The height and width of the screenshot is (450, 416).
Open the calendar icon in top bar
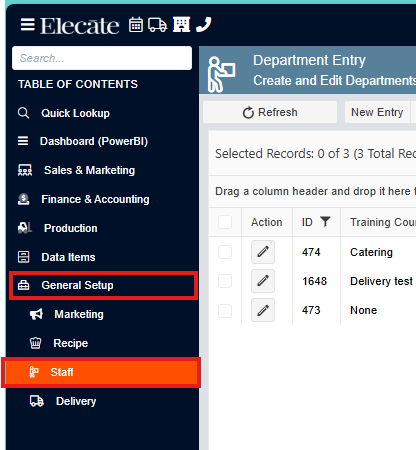136,25
